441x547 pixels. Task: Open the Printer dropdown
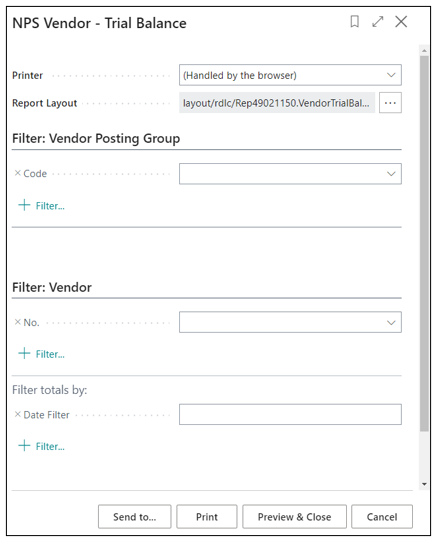tap(290, 75)
